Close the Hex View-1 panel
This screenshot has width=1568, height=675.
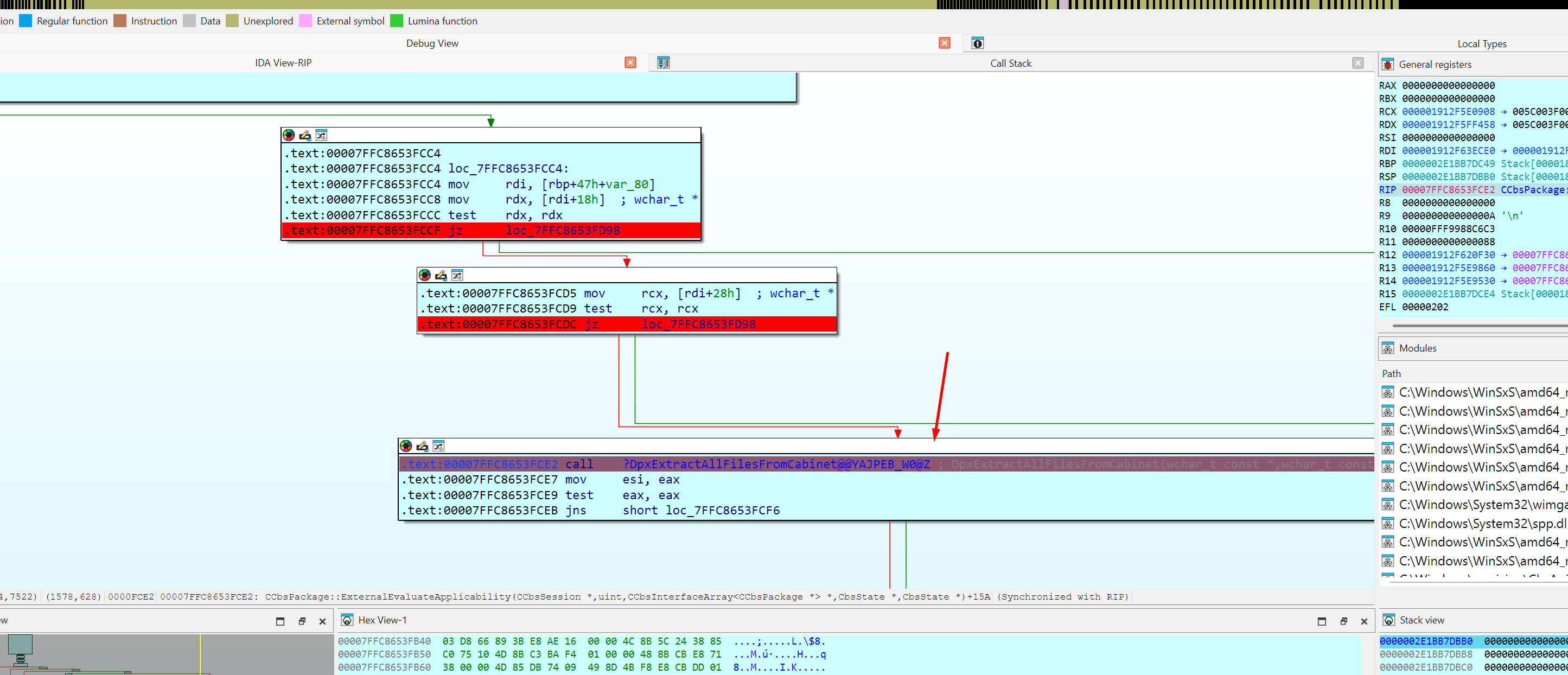click(x=1364, y=621)
